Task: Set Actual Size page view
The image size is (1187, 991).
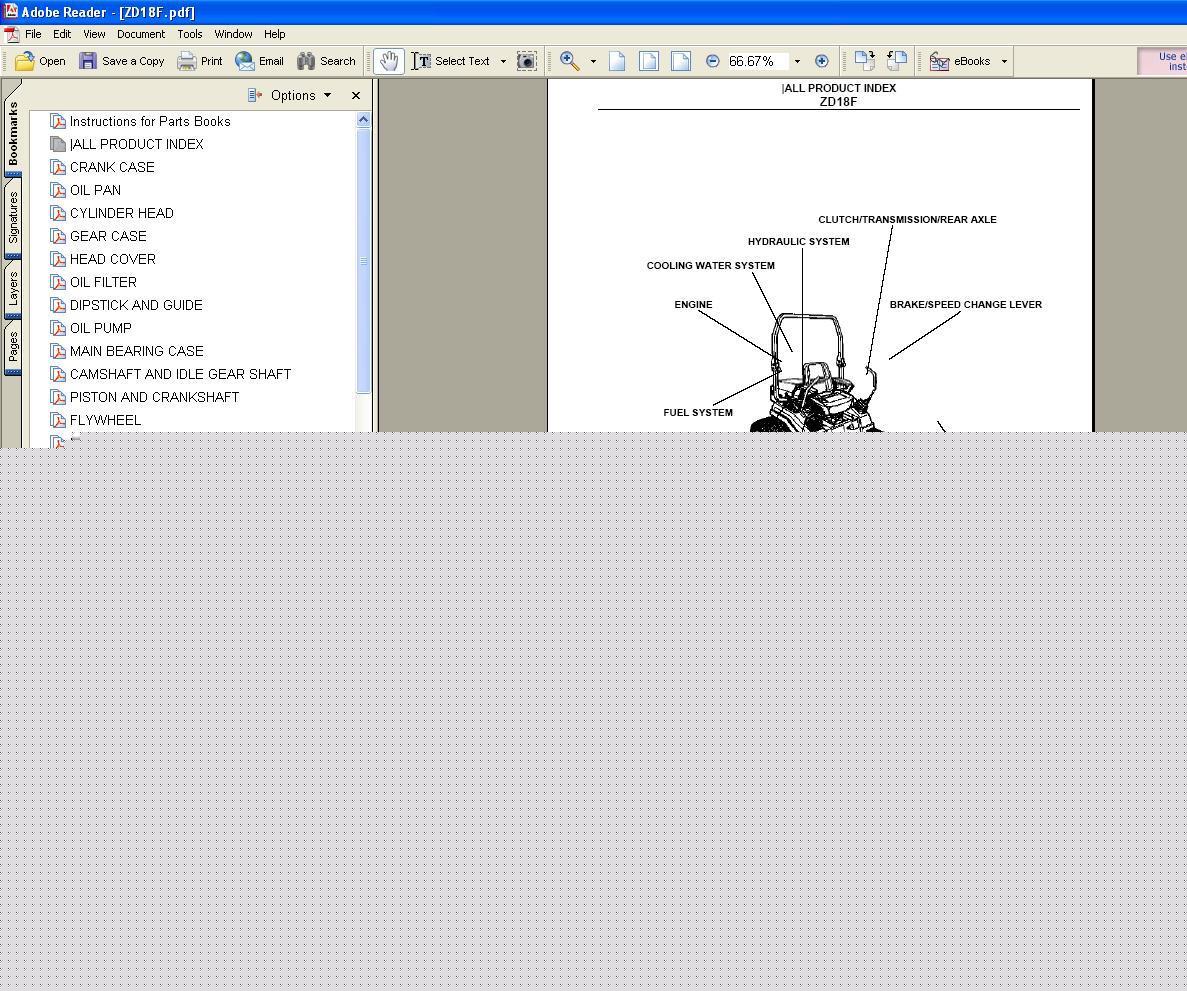Action: (x=617, y=61)
